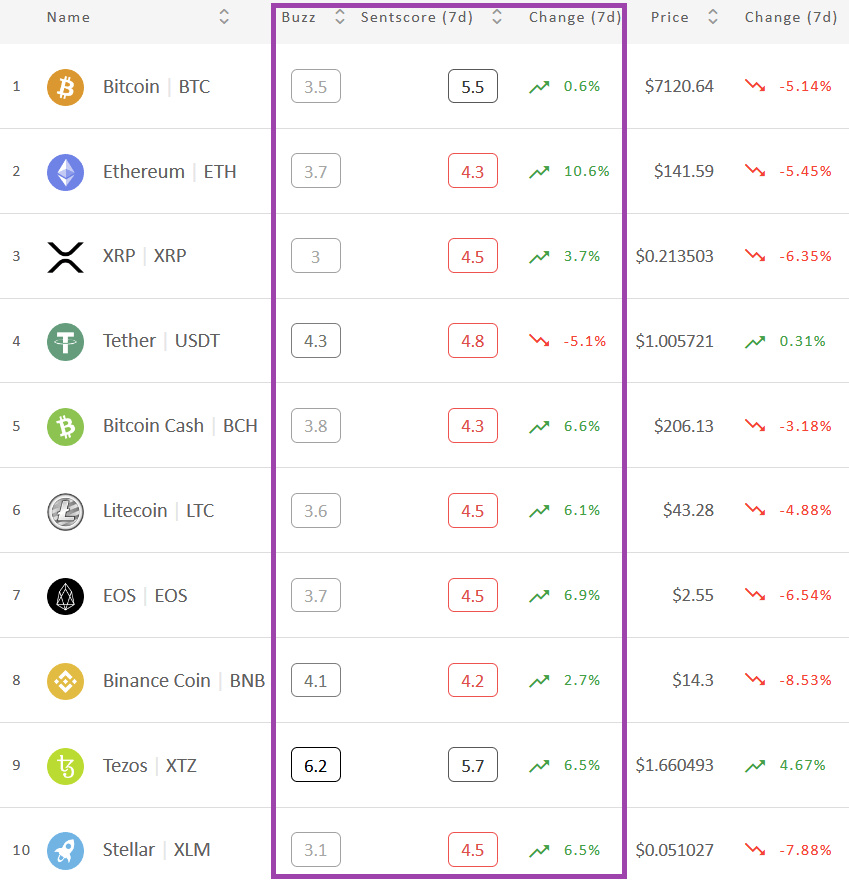Screen dimensions: 849x891
Task: Click Ethereum price $141.59 cell
Action: [x=684, y=171]
